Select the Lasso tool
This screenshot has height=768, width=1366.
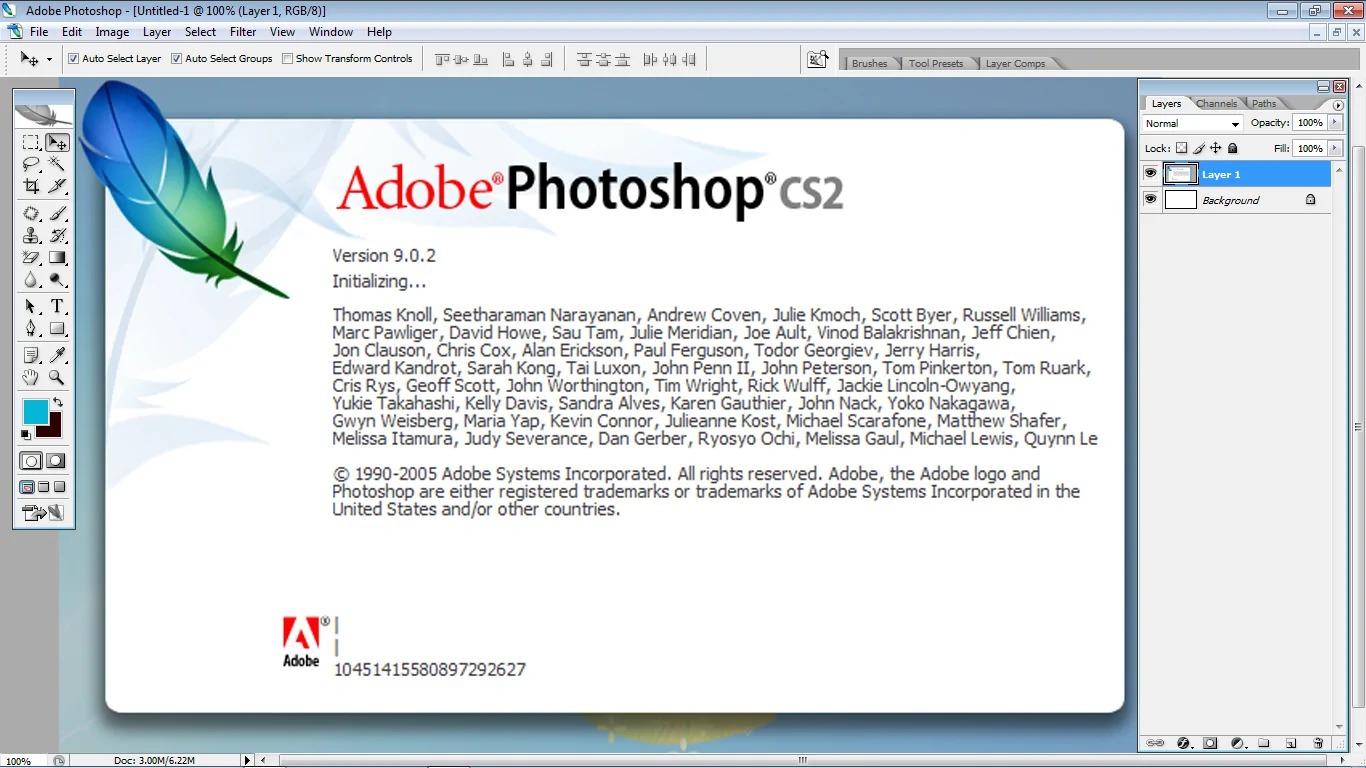coord(31,164)
